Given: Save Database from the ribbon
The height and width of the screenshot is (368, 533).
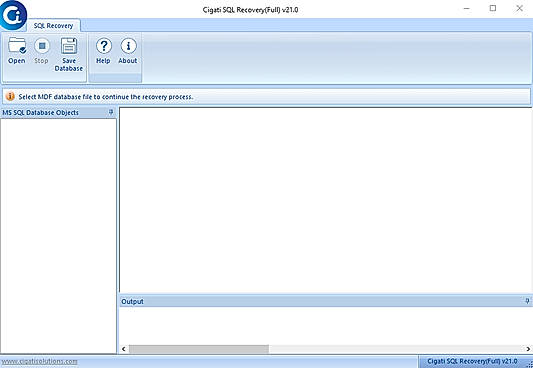Looking at the screenshot, I should pos(69,54).
